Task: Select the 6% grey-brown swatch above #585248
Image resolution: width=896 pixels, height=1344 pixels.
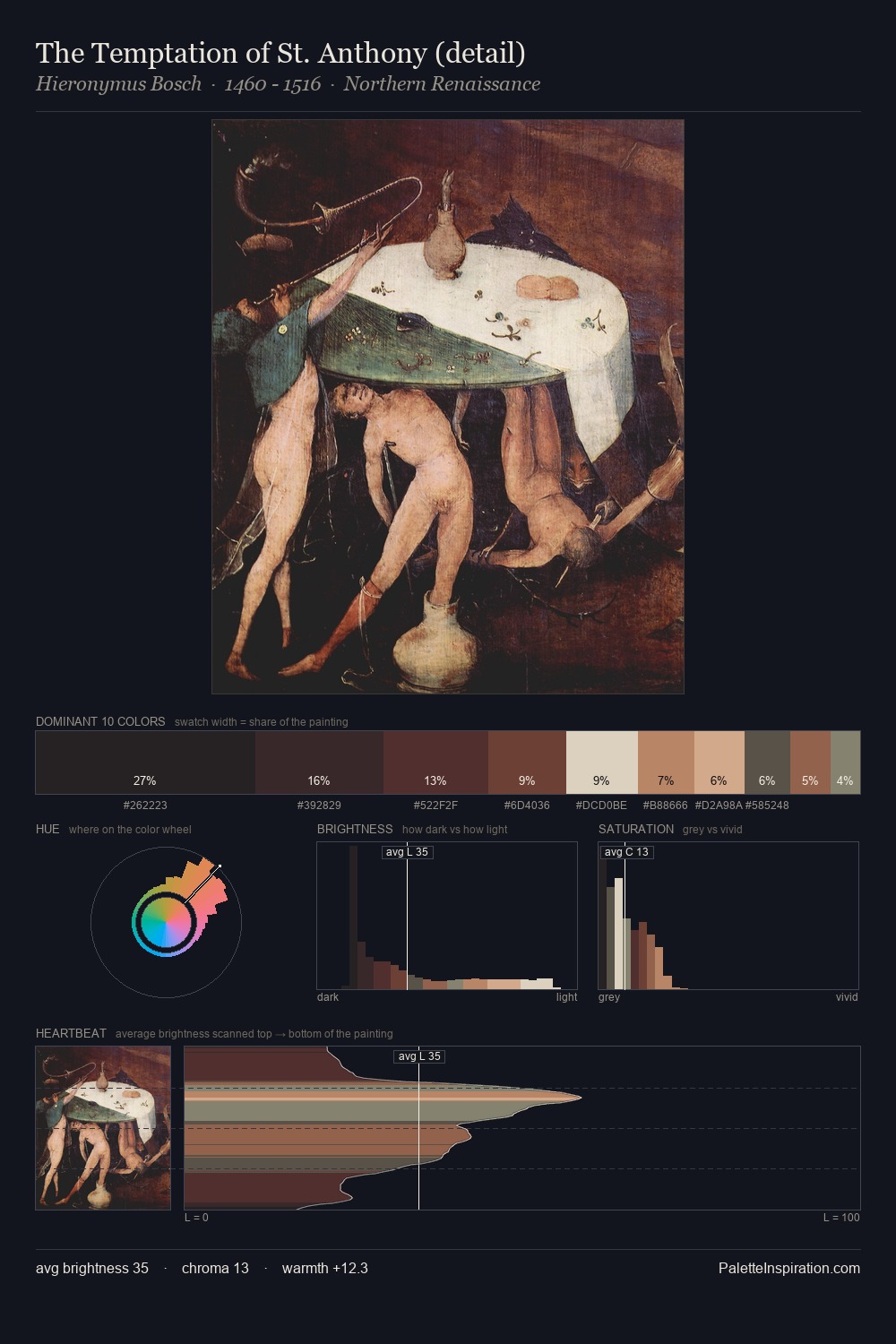Action: [x=767, y=762]
